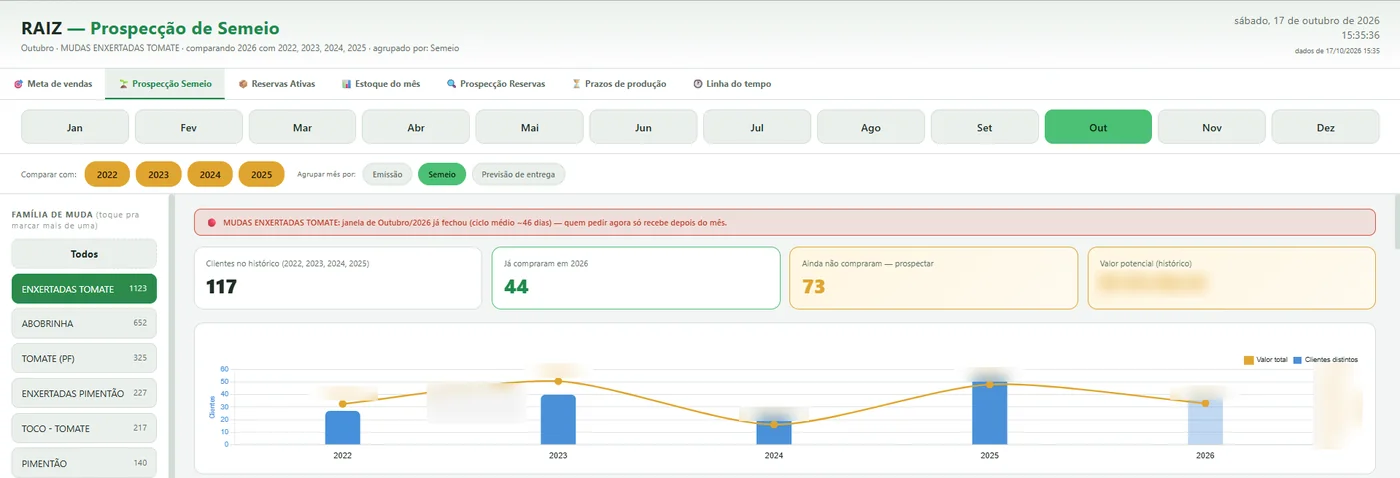Image resolution: width=1400 pixels, height=478 pixels.
Task: Select ENXERTADAS TOMATE family
Action: point(84,289)
